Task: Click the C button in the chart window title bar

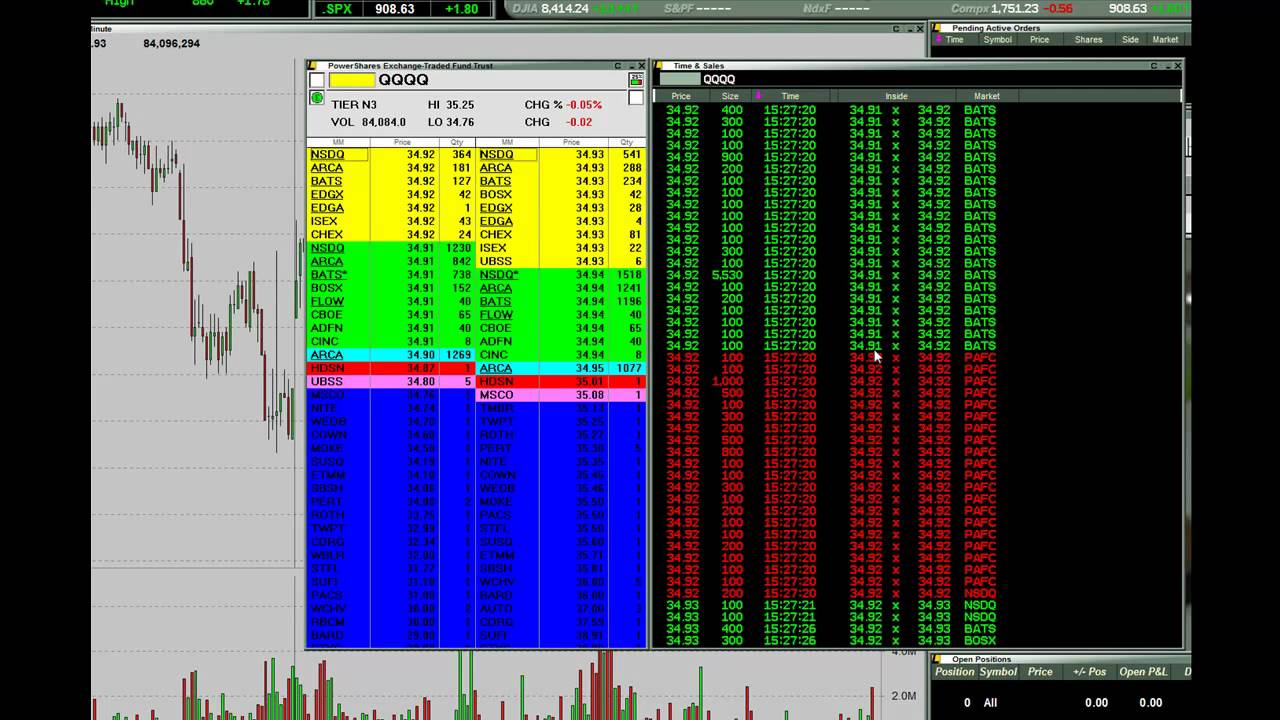Action: (x=896, y=29)
